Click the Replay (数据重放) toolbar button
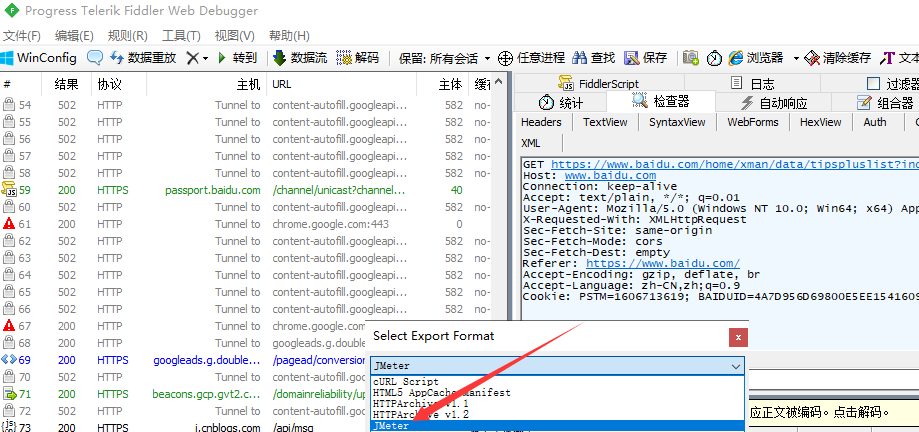The image size is (919, 432). 144,57
